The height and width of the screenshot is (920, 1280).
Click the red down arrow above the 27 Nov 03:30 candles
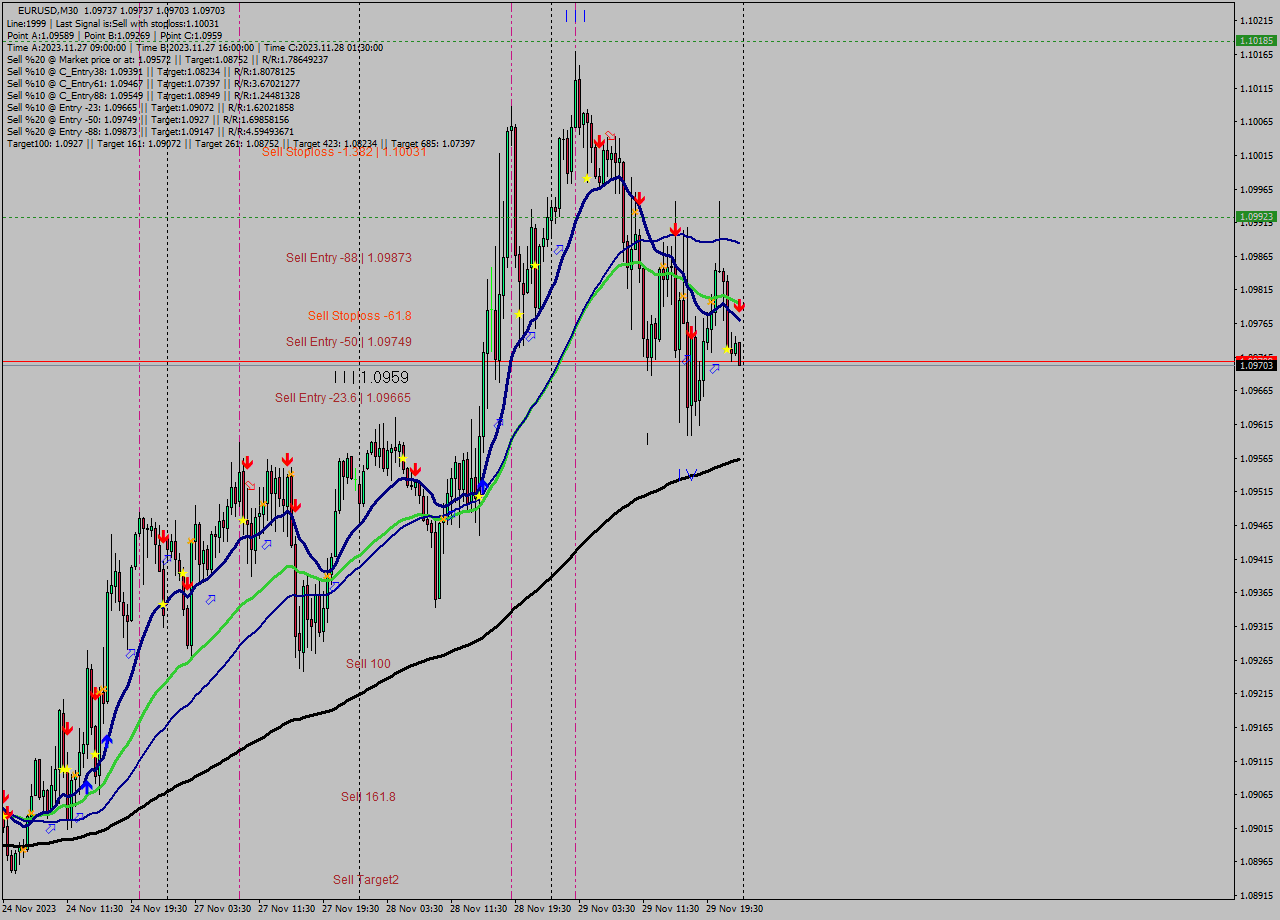(248, 462)
